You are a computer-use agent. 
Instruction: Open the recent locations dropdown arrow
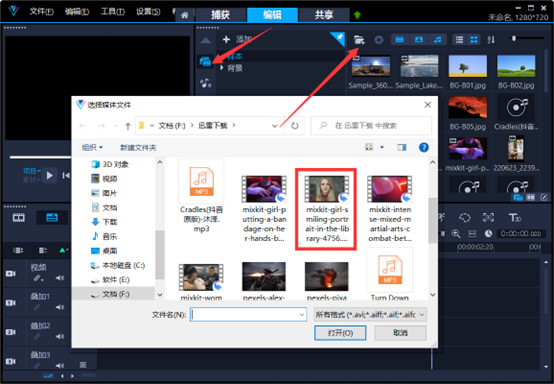click(116, 126)
